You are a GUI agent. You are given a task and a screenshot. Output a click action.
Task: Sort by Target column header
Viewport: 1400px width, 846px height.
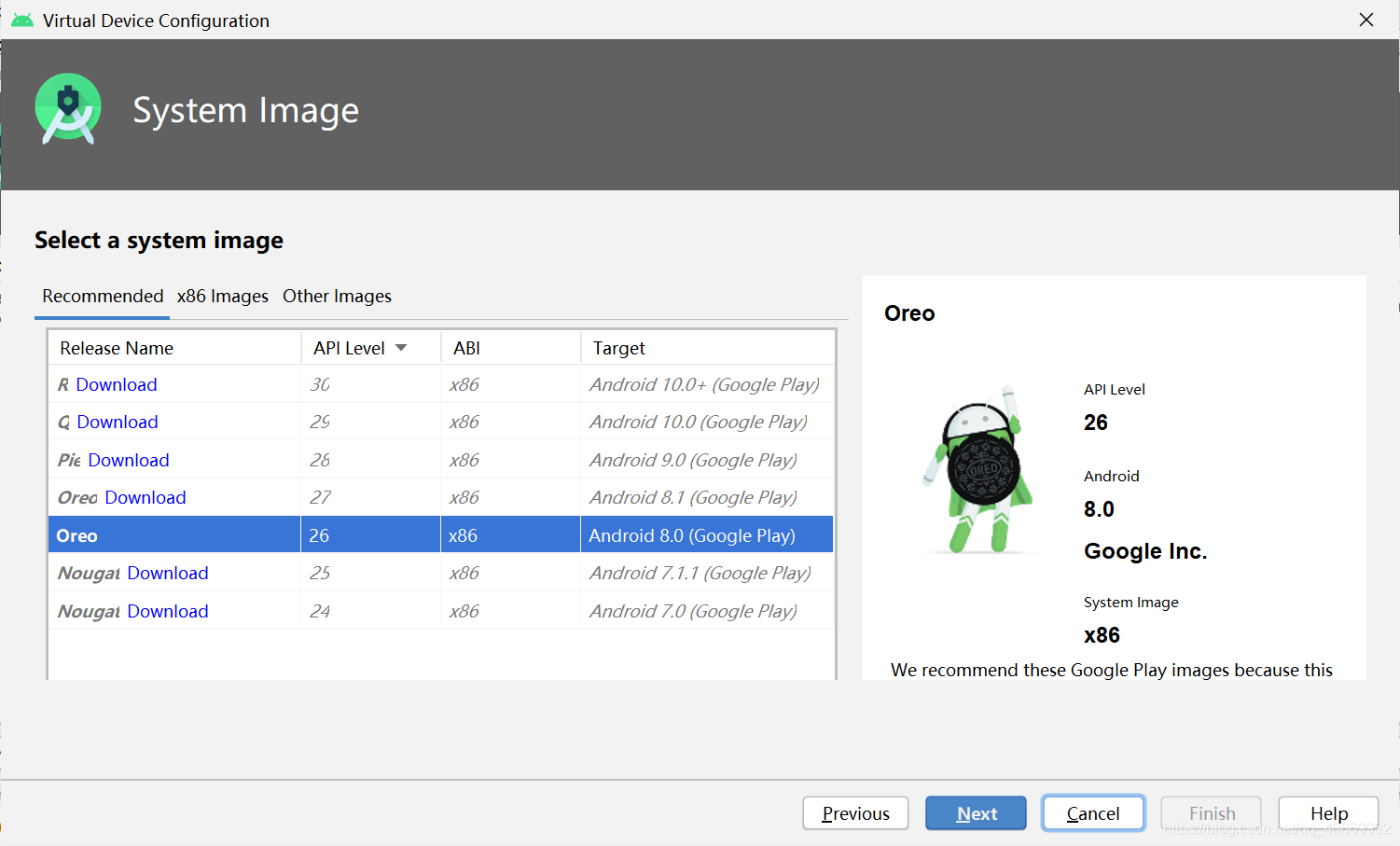point(707,348)
